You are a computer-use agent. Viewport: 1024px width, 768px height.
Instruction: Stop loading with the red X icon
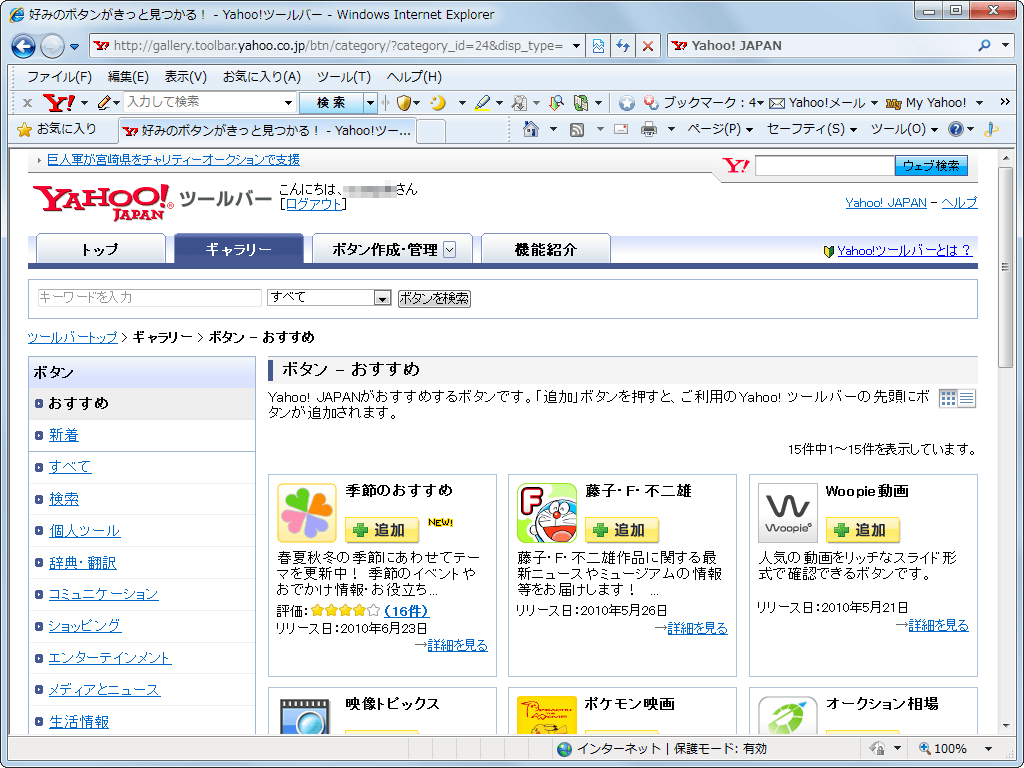pyautogui.click(x=647, y=46)
